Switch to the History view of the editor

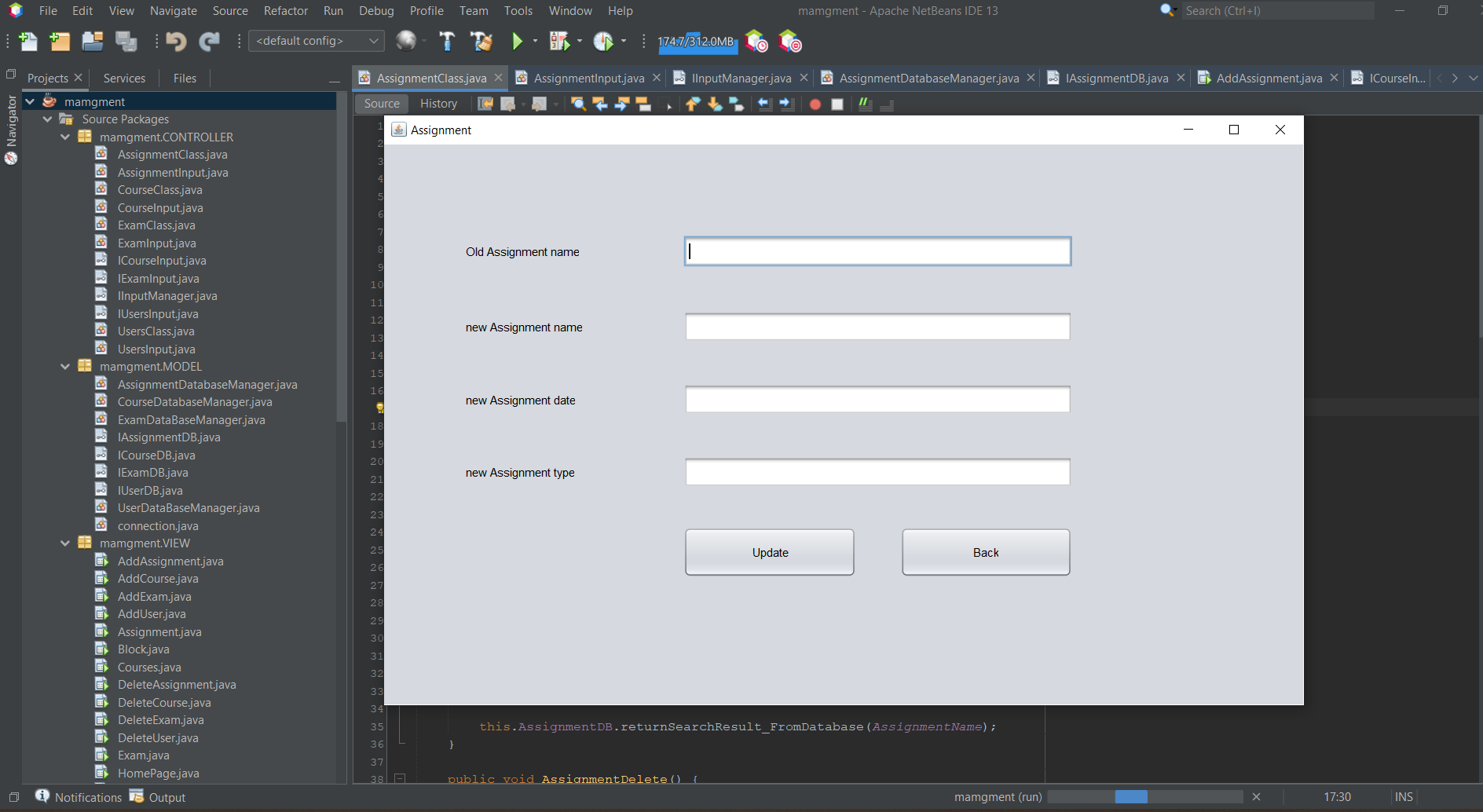pyautogui.click(x=438, y=103)
